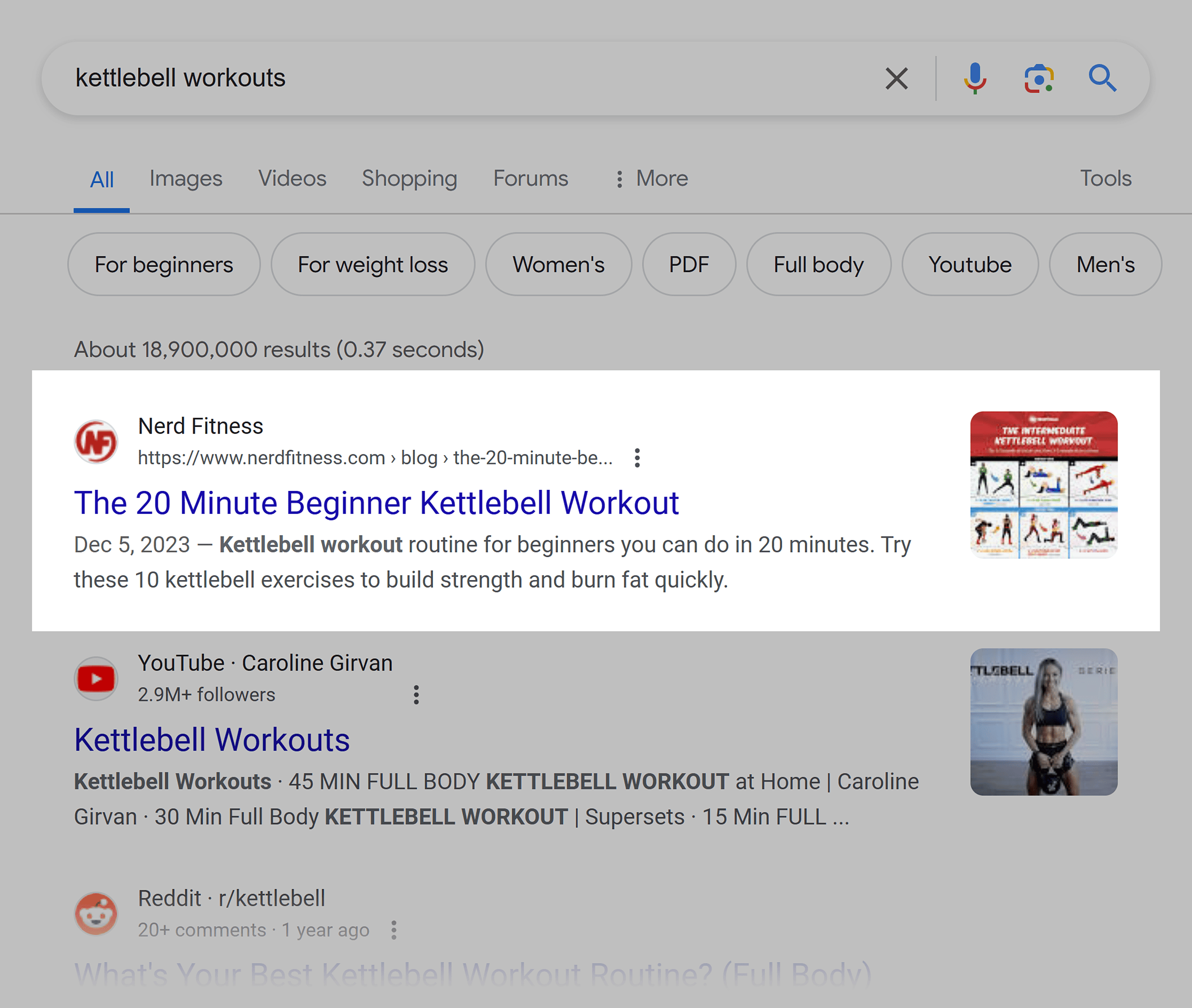Open the three-dot menu on Reddit result
This screenshot has width=1192, height=1008.
(394, 930)
